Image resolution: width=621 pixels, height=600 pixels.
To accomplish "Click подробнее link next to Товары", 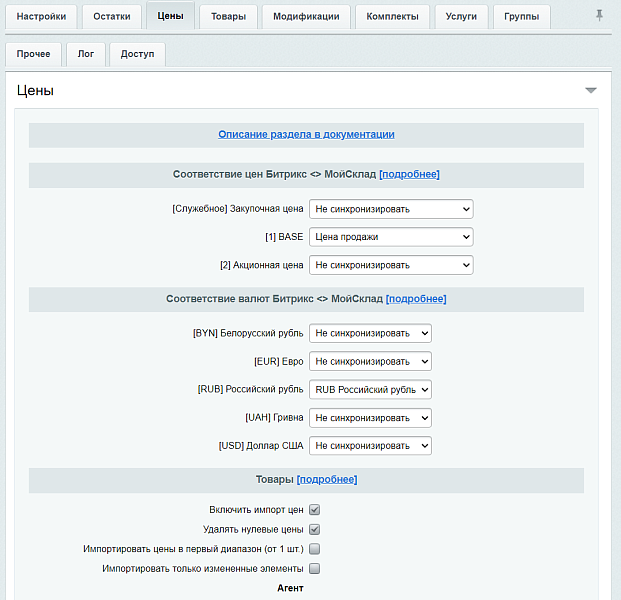I will 327,480.
